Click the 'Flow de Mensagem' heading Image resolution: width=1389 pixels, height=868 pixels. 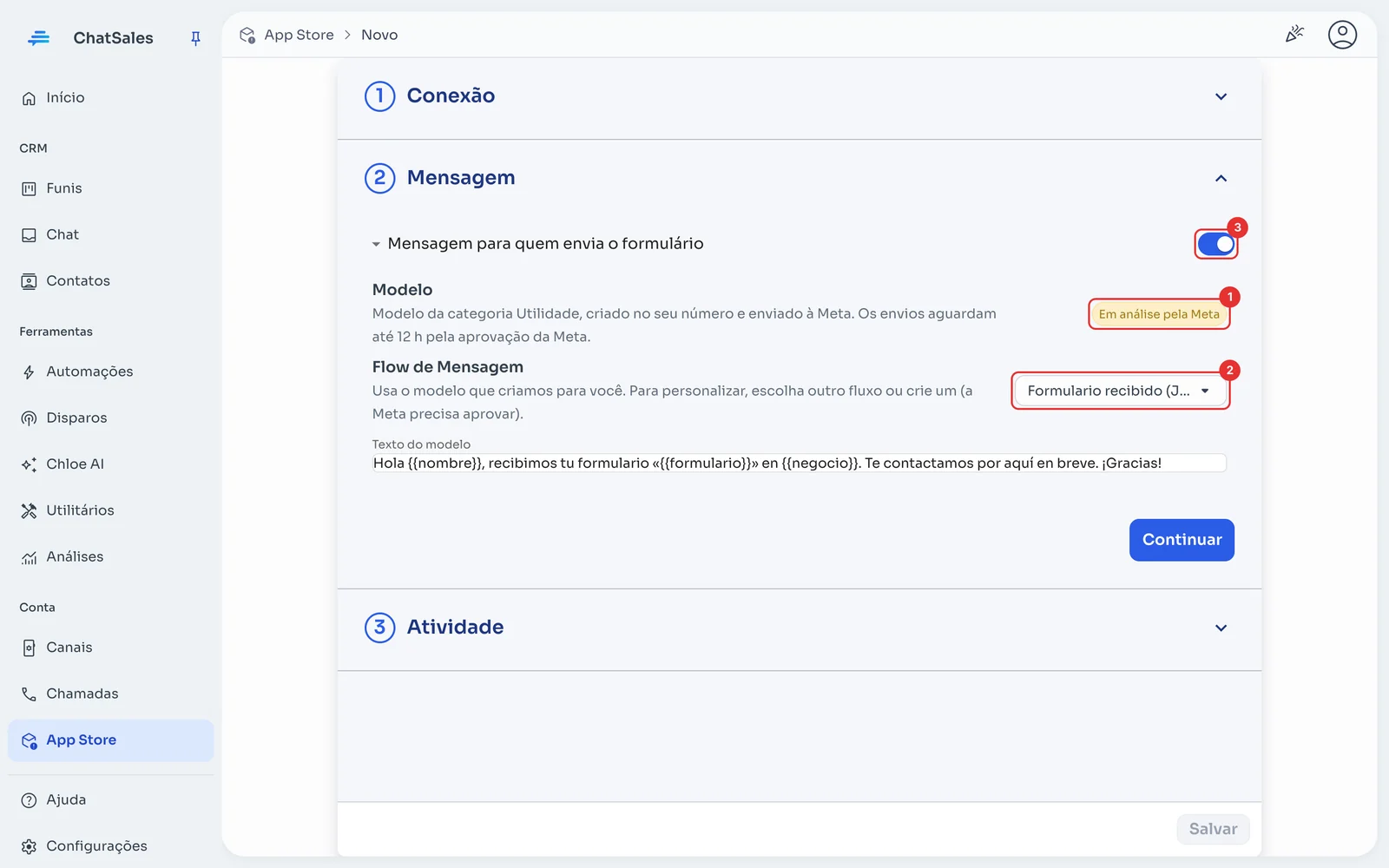coord(448,367)
